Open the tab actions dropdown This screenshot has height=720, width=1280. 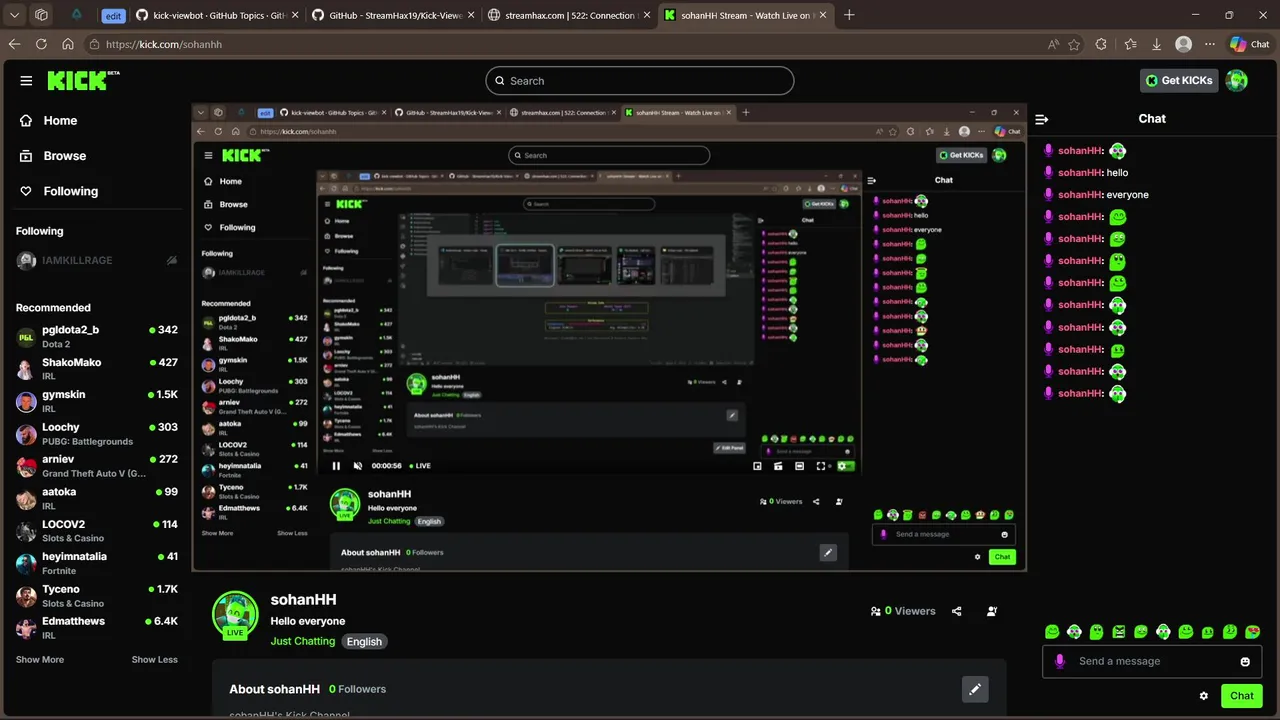coord(14,15)
